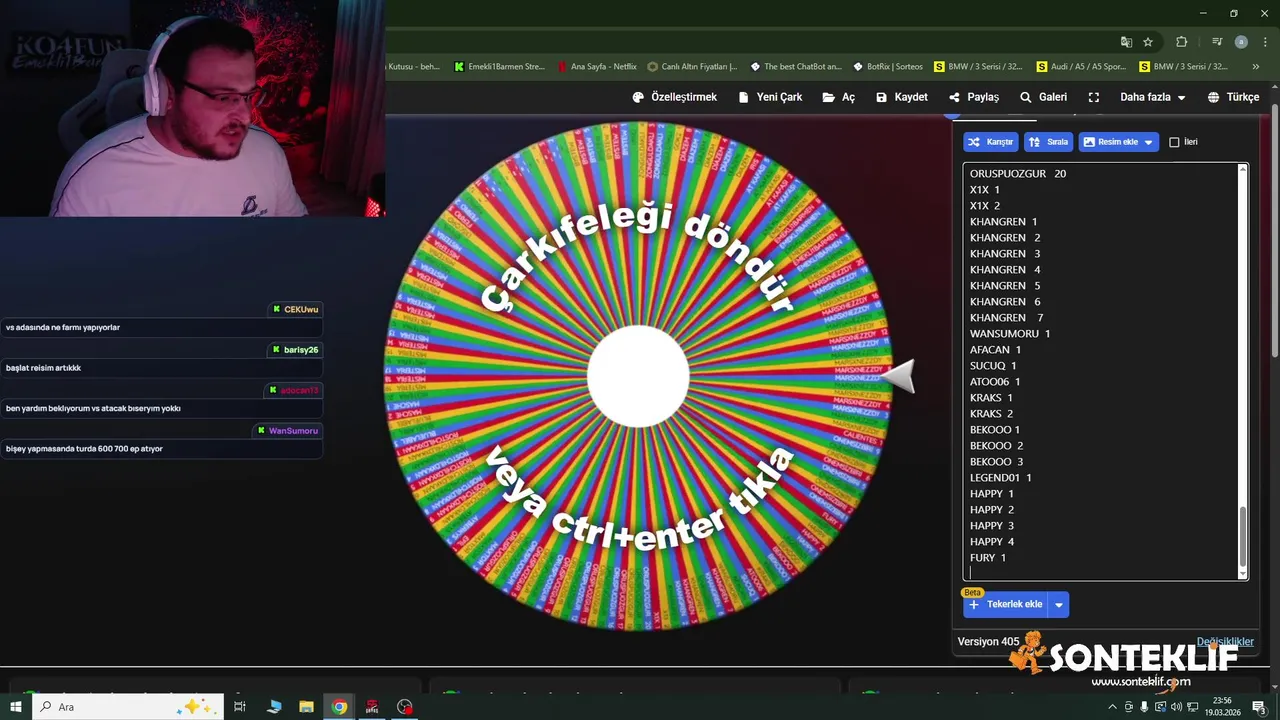This screenshot has width=1280, height=720.
Task: Switch to Chrome in the taskbar
Action: (x=340, y=707)
